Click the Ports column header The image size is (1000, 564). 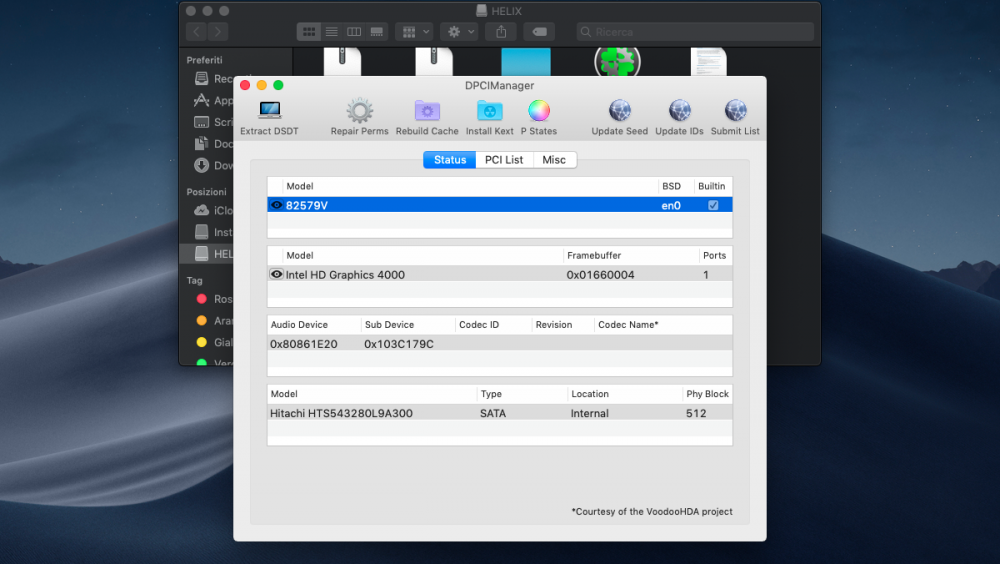[714, 255]
